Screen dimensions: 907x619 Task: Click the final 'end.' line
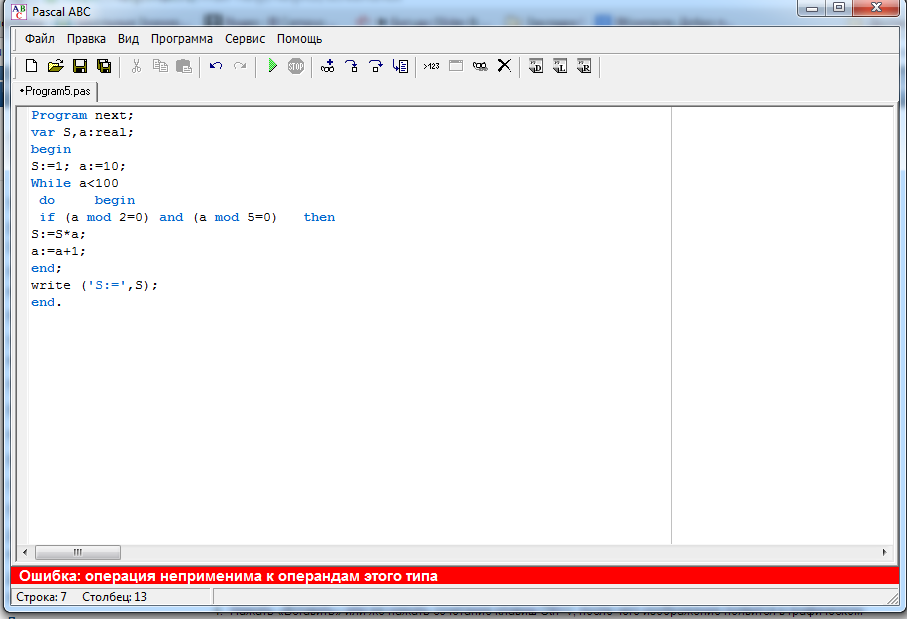tap(46, 302)
